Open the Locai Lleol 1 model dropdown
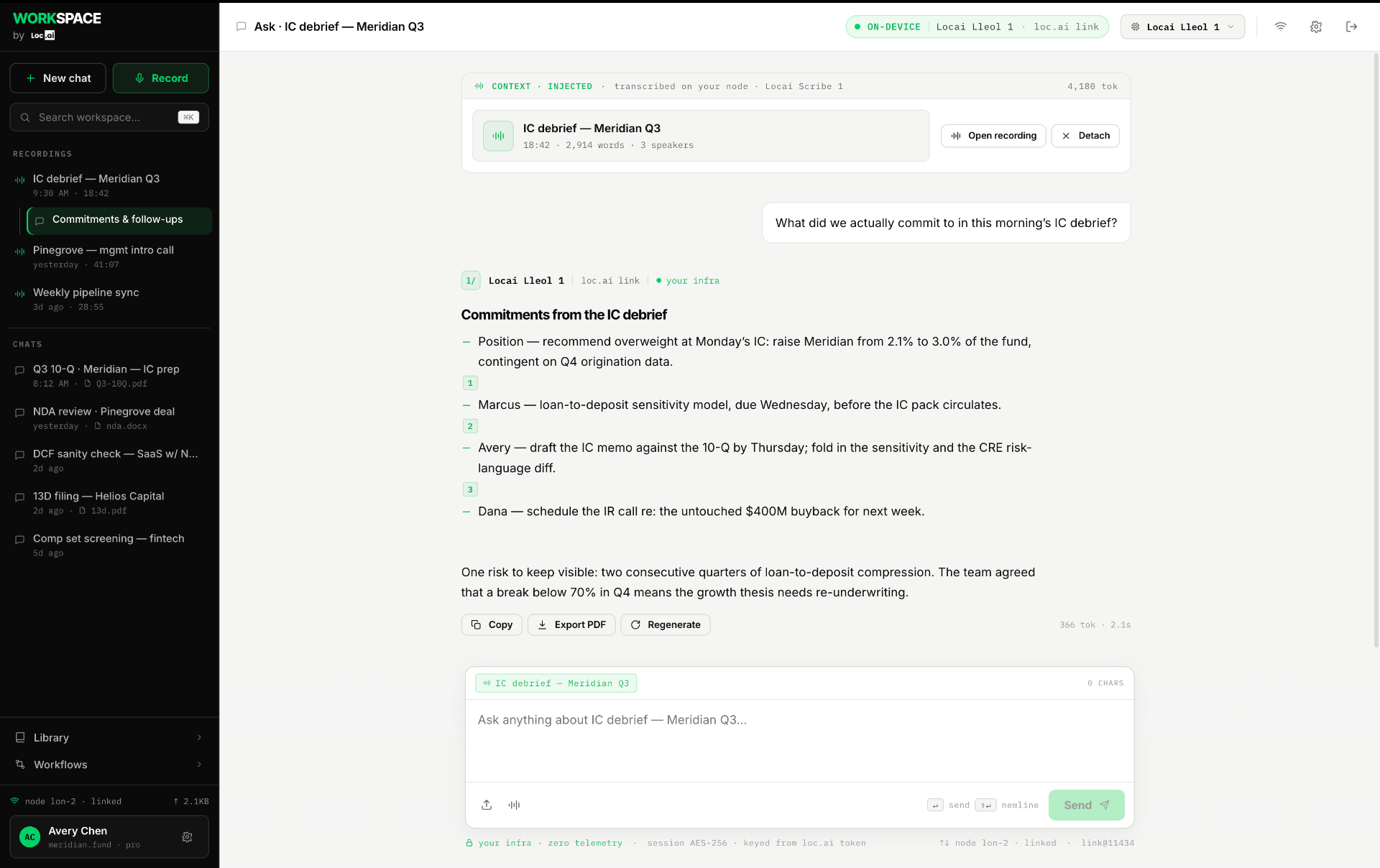This screenshot has height=868, width=1380. click(1182, 27)
